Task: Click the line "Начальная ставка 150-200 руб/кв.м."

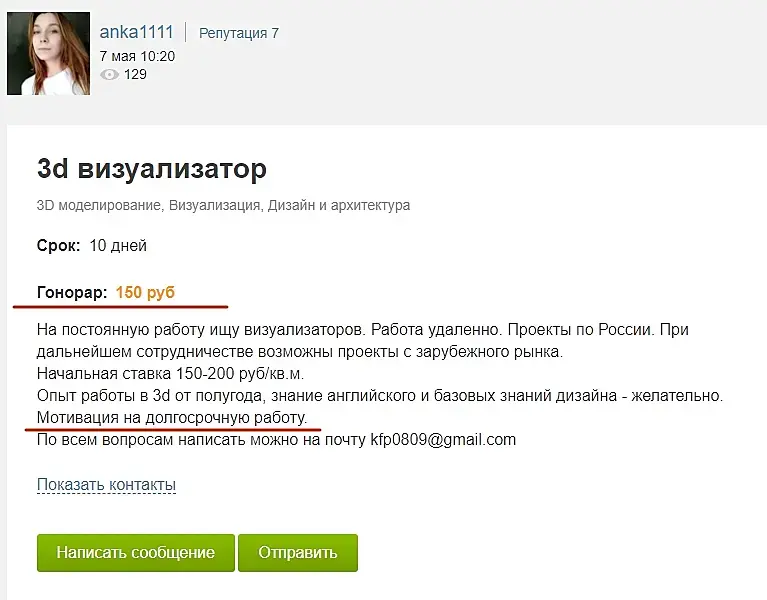Action: point(170,373)
